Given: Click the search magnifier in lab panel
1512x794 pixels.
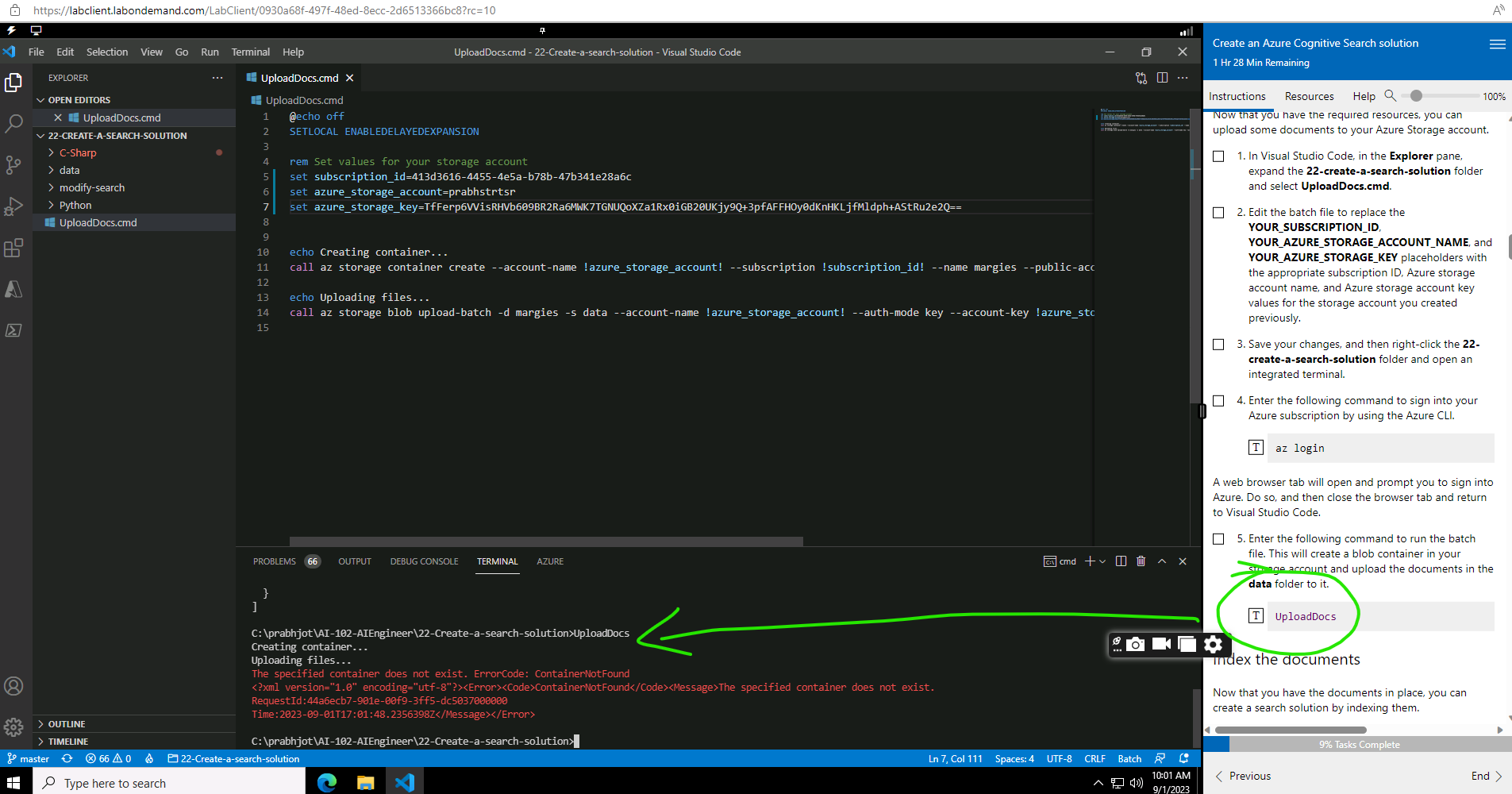Looking at the screenshot, I should (x=1390, y=95).
